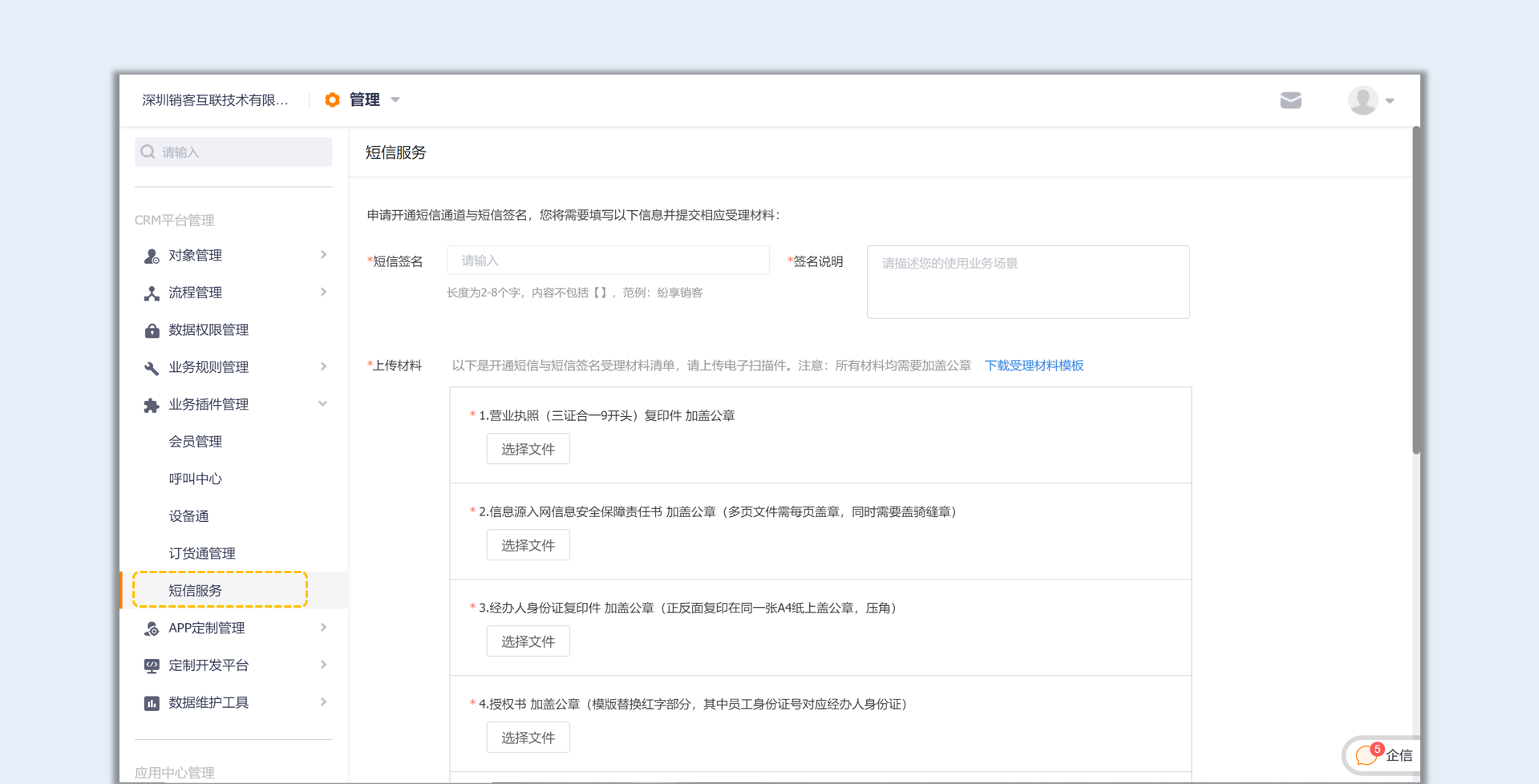The image size is (1539, 784).
Task: Click the 下载受理材料模板 link
Action: pyautogui.click(x=1034, y=366)
